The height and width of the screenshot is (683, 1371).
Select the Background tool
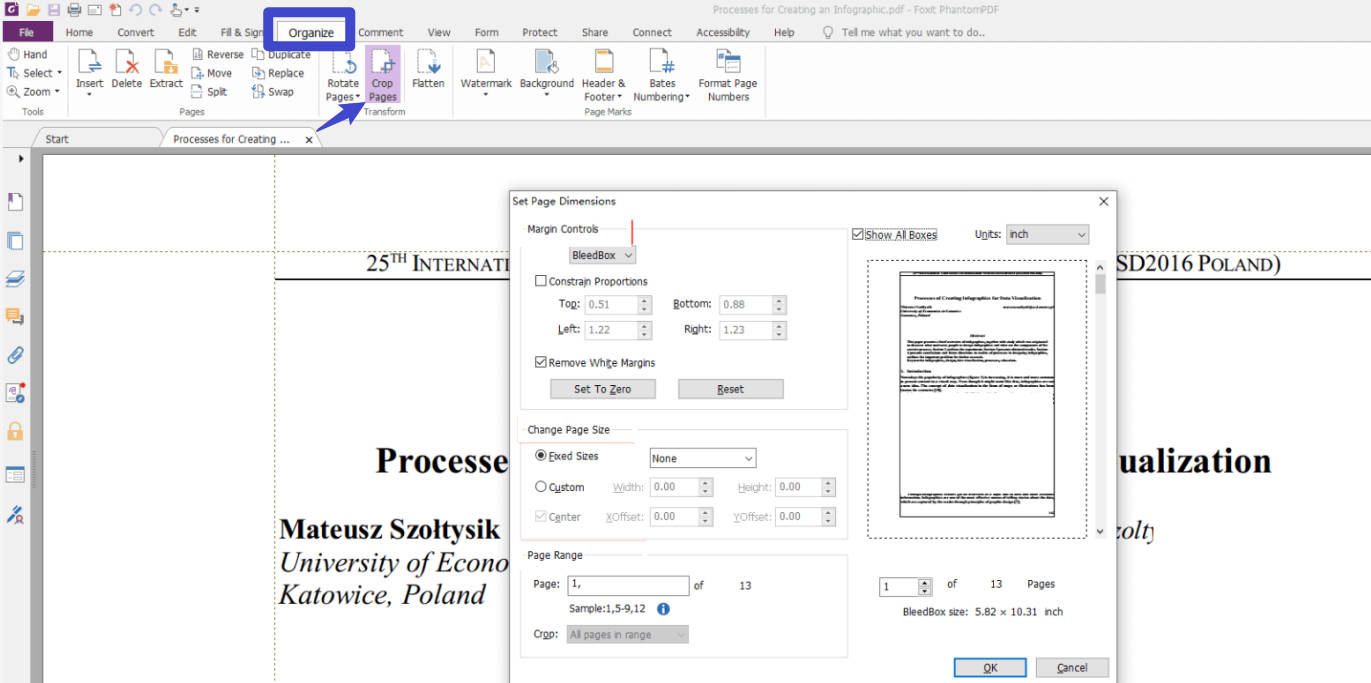click(546, 72)
